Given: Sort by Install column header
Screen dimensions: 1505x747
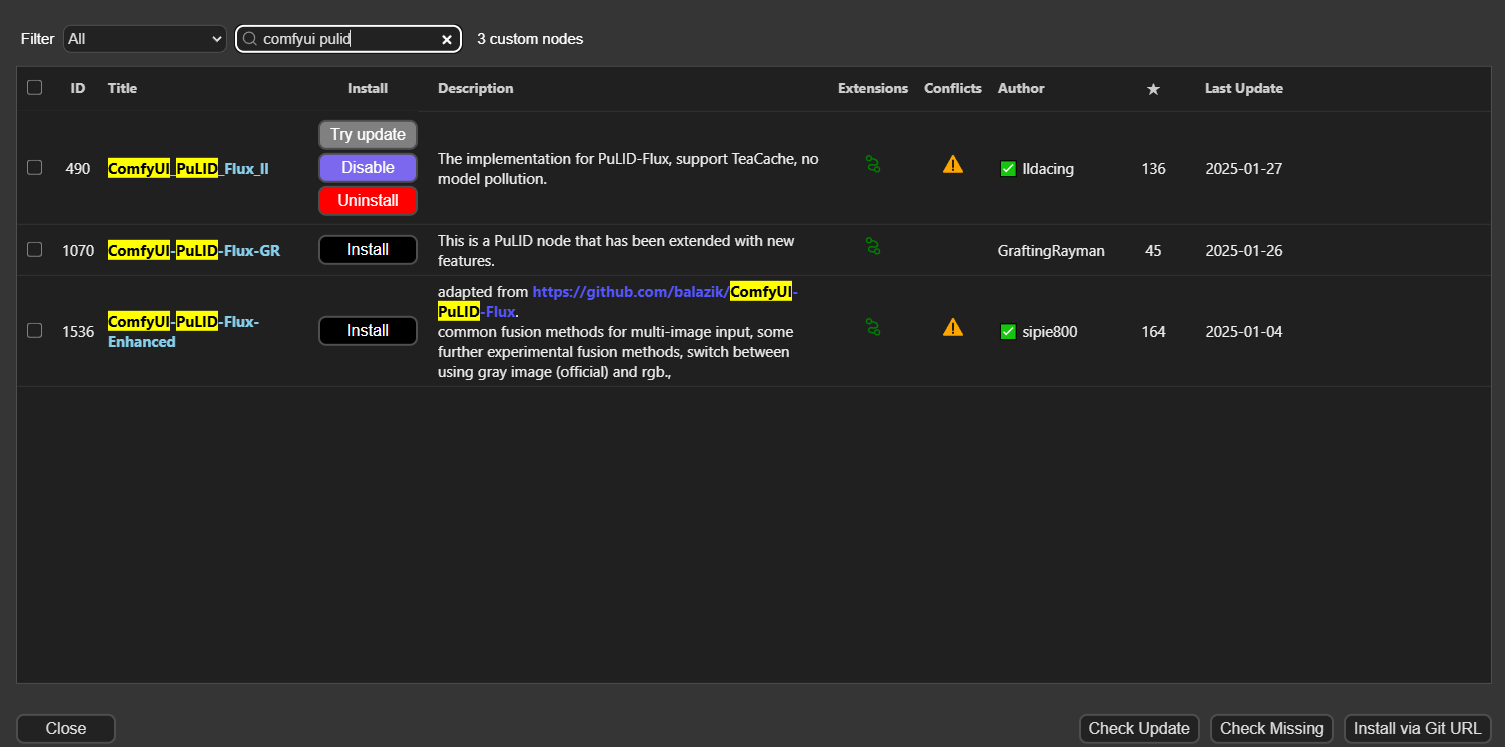Looking at the screenshot, I should tap(368, 88).
